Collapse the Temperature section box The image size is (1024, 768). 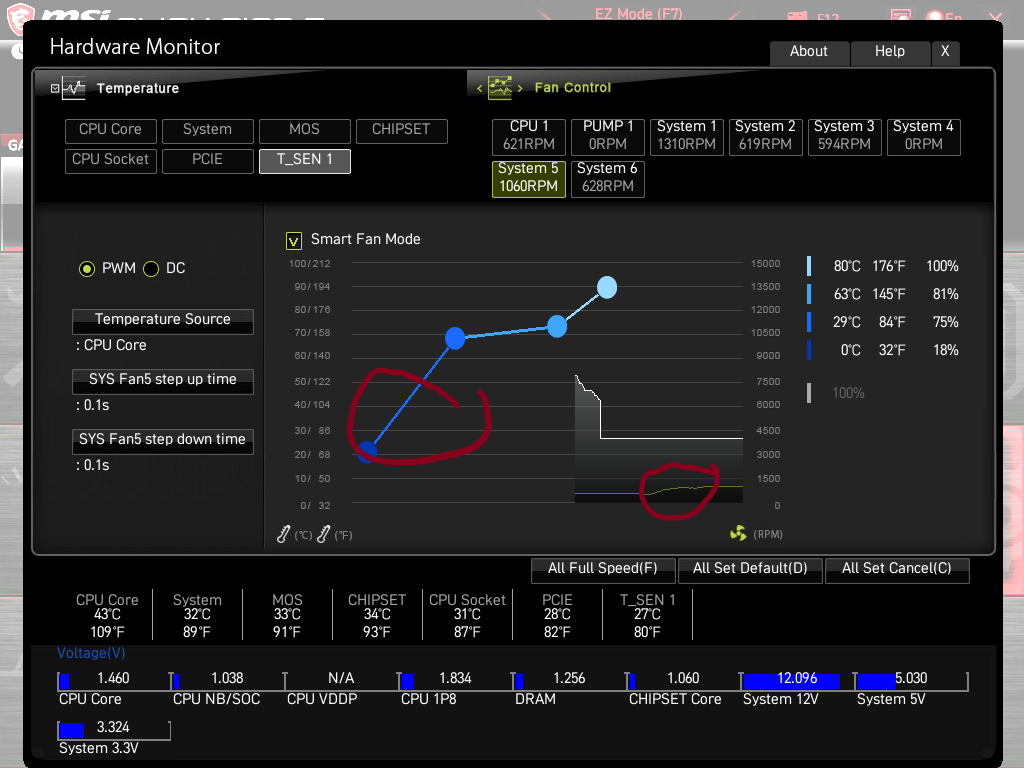click(55, 88)
